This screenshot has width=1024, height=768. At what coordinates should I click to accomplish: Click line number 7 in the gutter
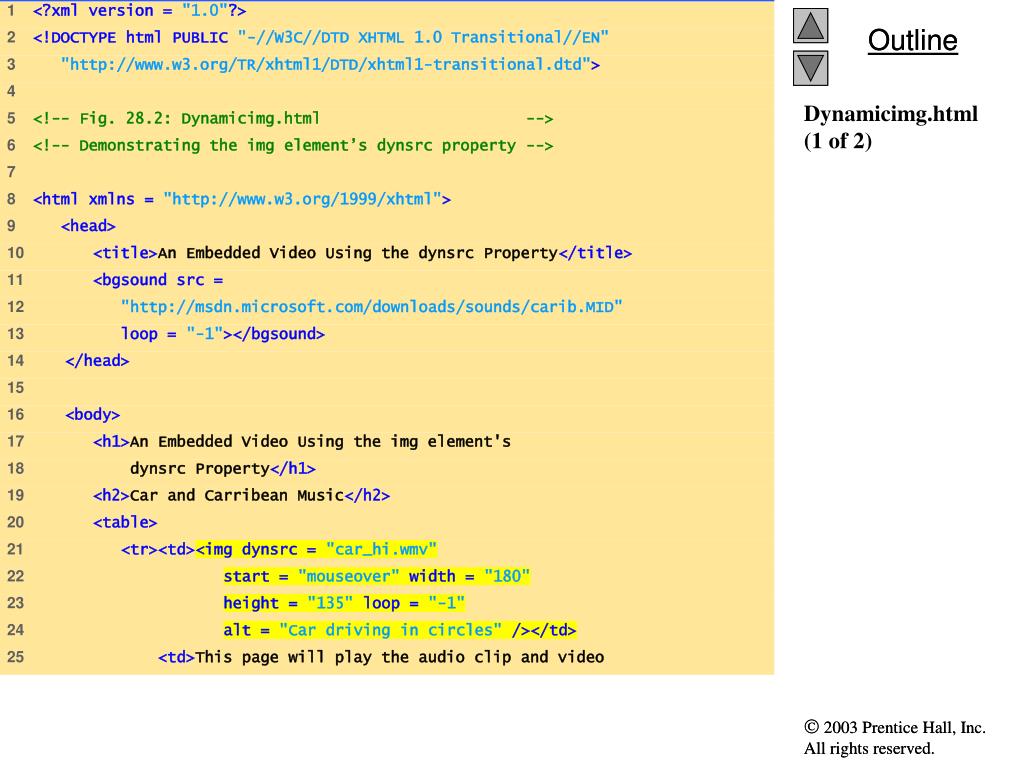click(x=11, y=172)
